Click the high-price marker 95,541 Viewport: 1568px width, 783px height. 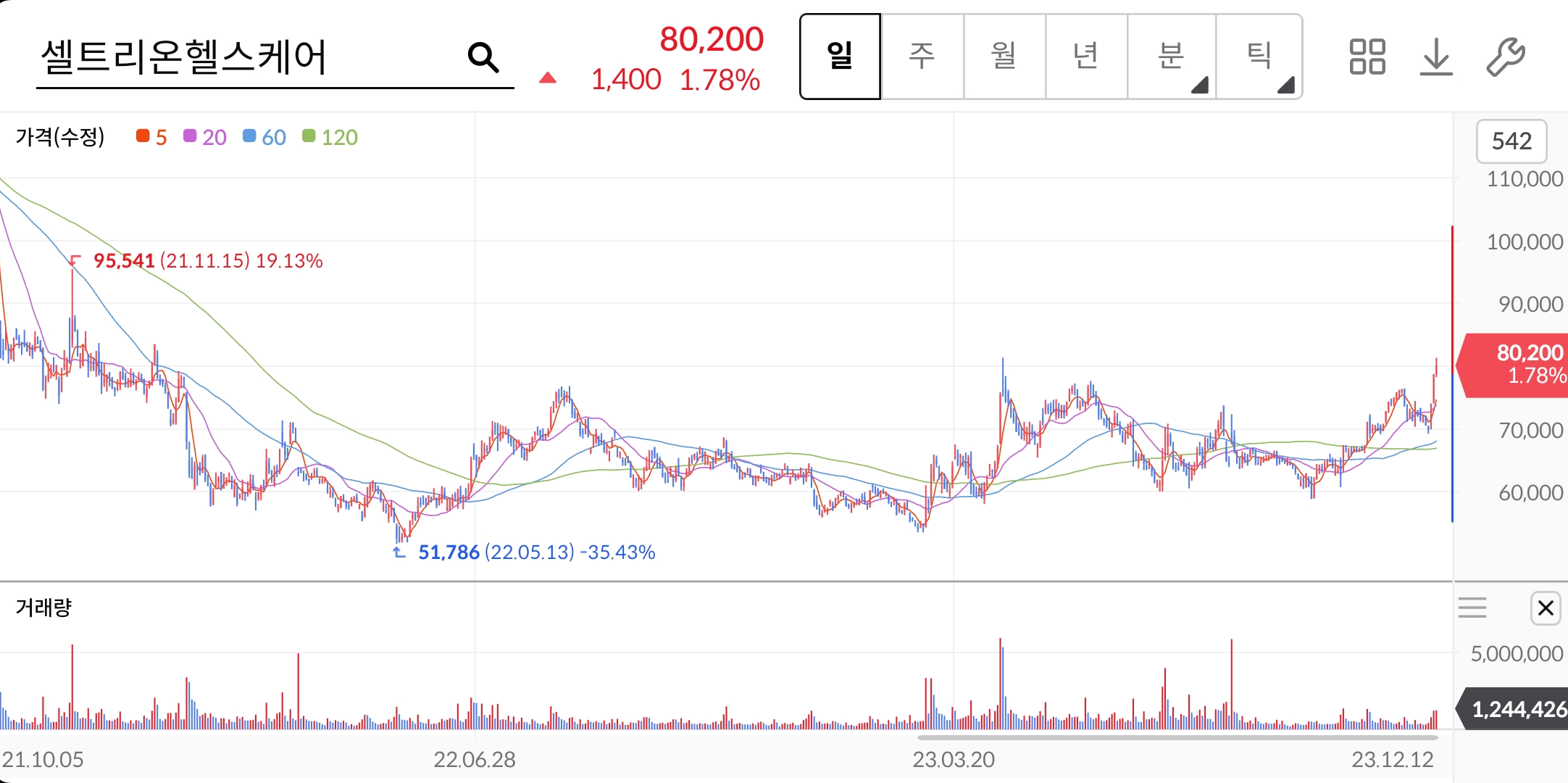(x=124, y=261)
